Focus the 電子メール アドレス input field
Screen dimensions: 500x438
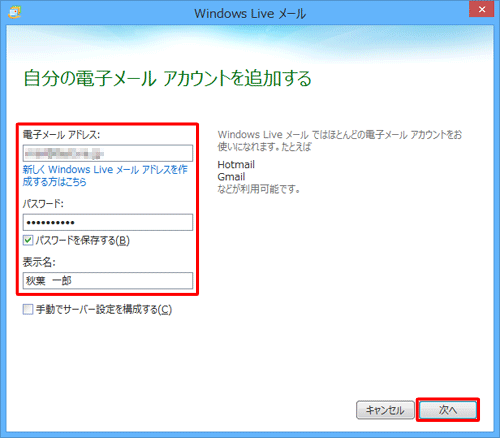[108, 153]
